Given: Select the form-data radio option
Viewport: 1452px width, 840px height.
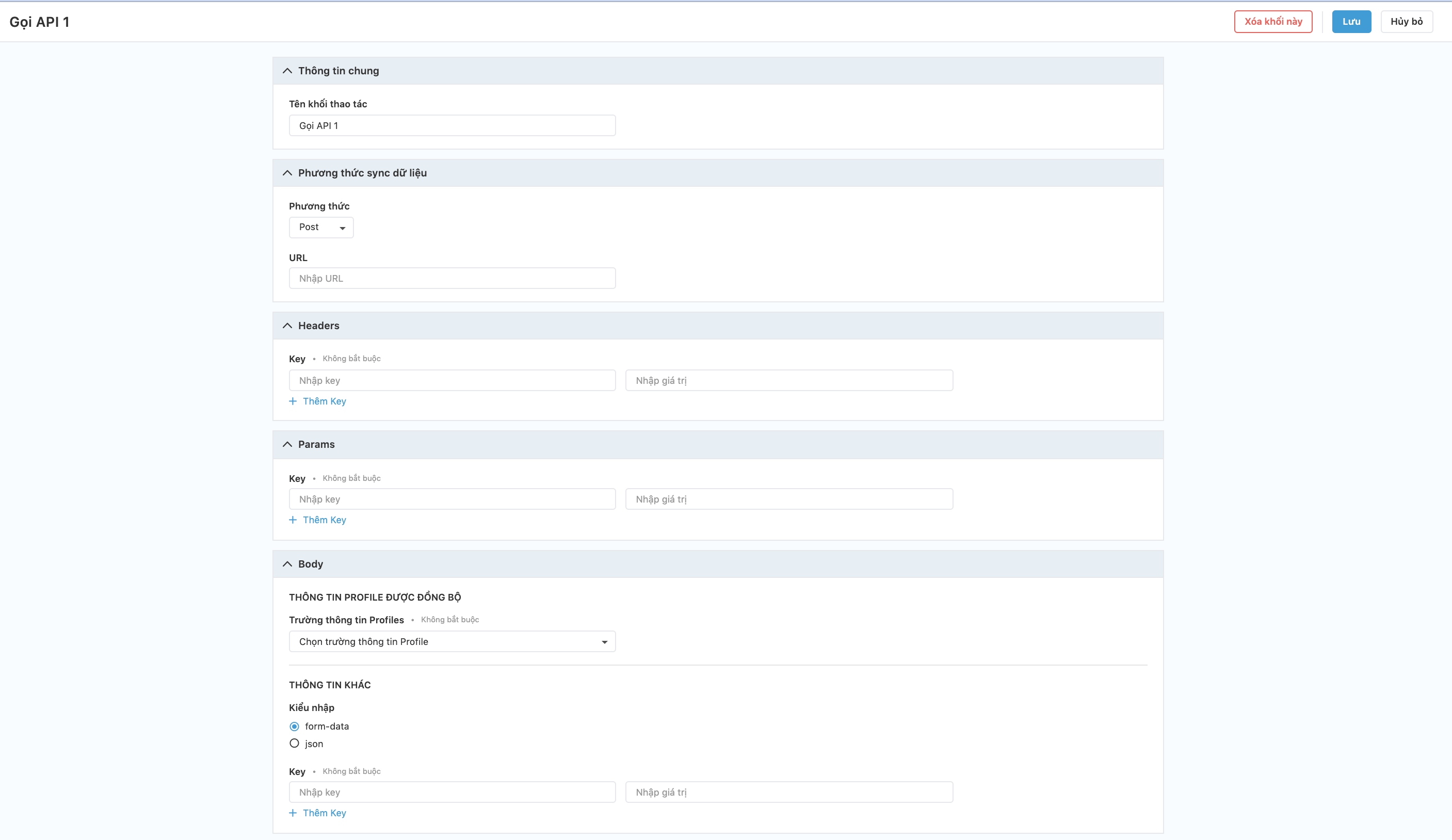Looking at the screenshot, I should point(295,726).
